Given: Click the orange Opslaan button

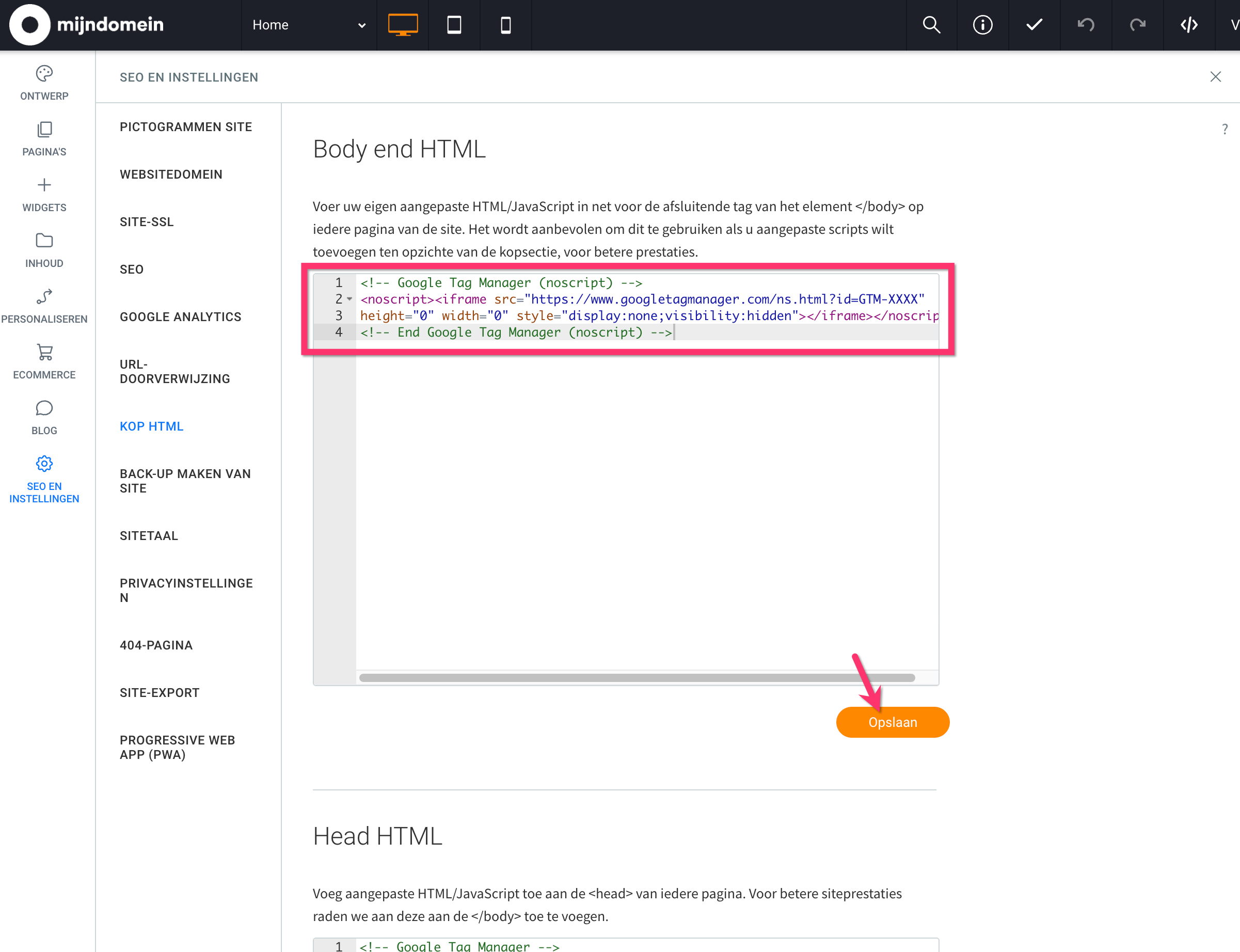Looking at the screenshot, I should coord(892,722).
